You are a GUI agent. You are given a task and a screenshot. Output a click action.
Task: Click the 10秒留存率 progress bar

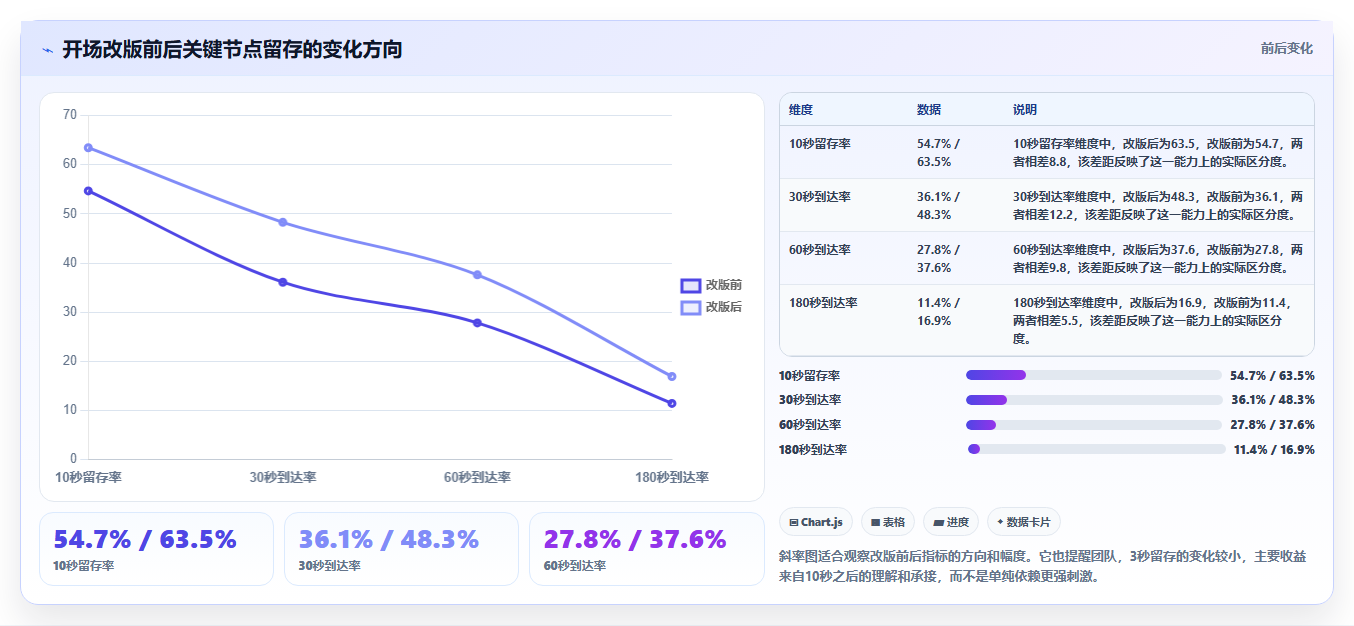point(1094,375)
